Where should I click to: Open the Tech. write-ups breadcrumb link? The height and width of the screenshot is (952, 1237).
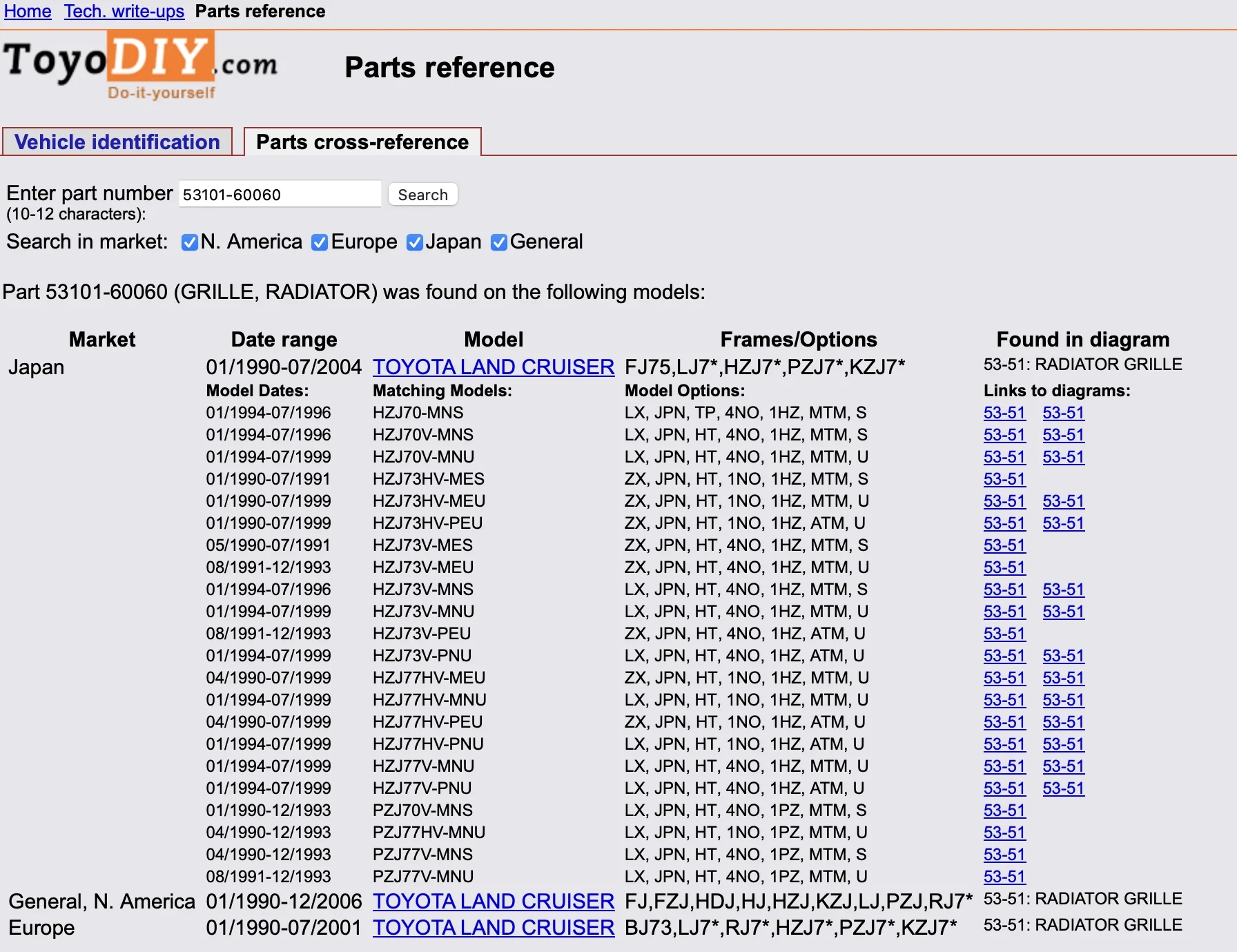click(124, 11)
